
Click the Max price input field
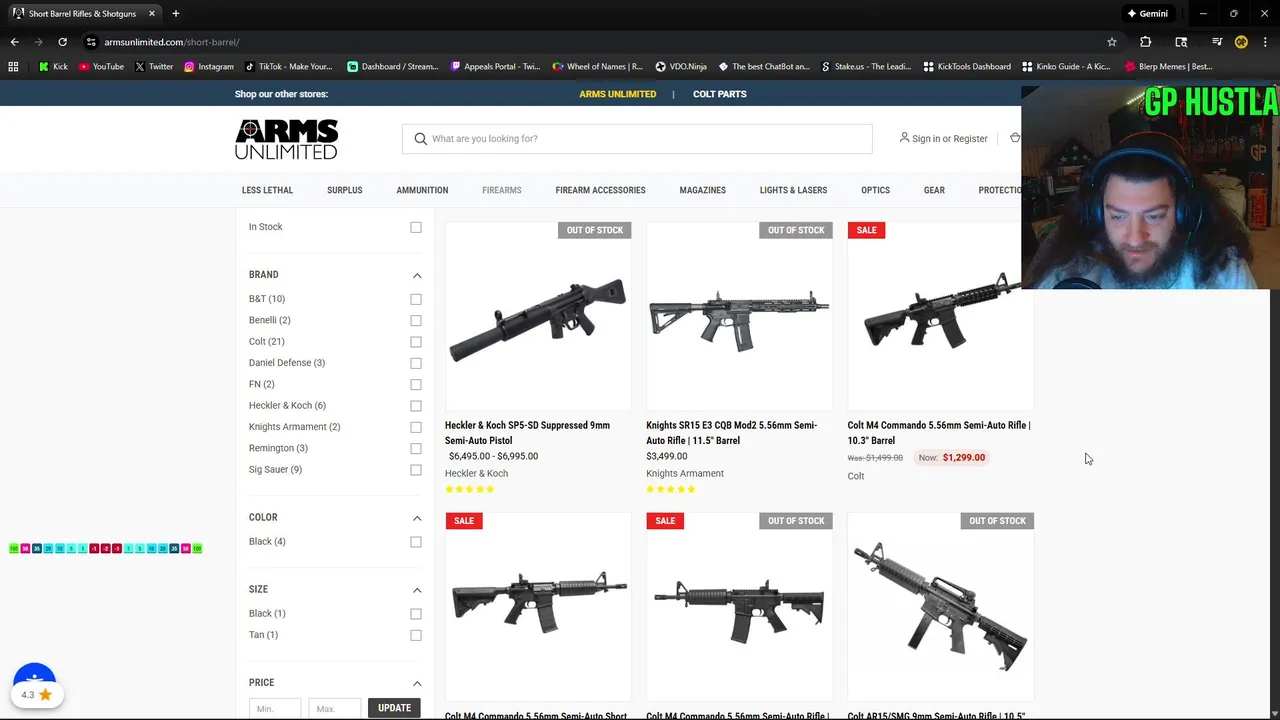(334, 708)
